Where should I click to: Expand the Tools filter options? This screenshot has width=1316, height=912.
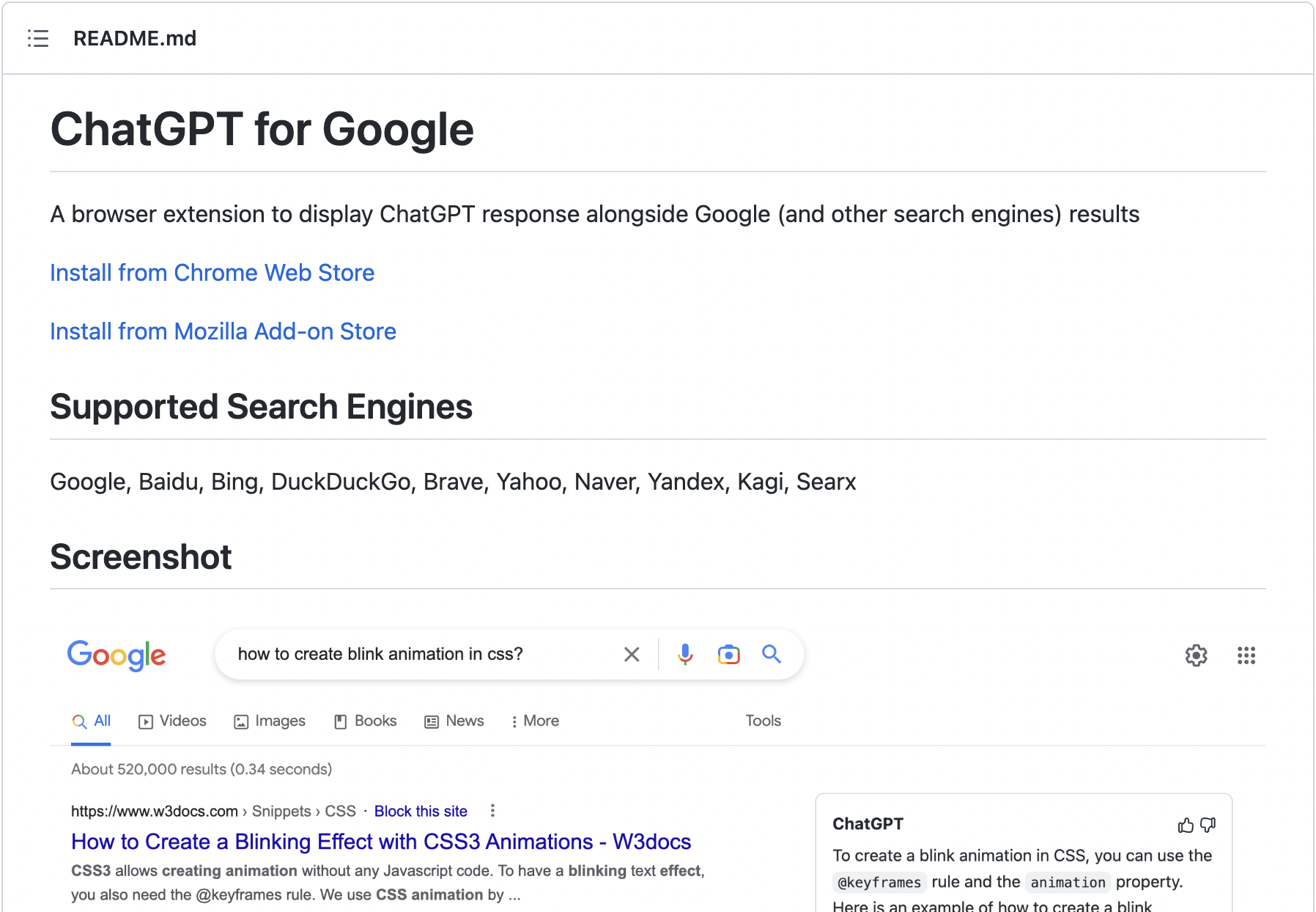point(763,721)
